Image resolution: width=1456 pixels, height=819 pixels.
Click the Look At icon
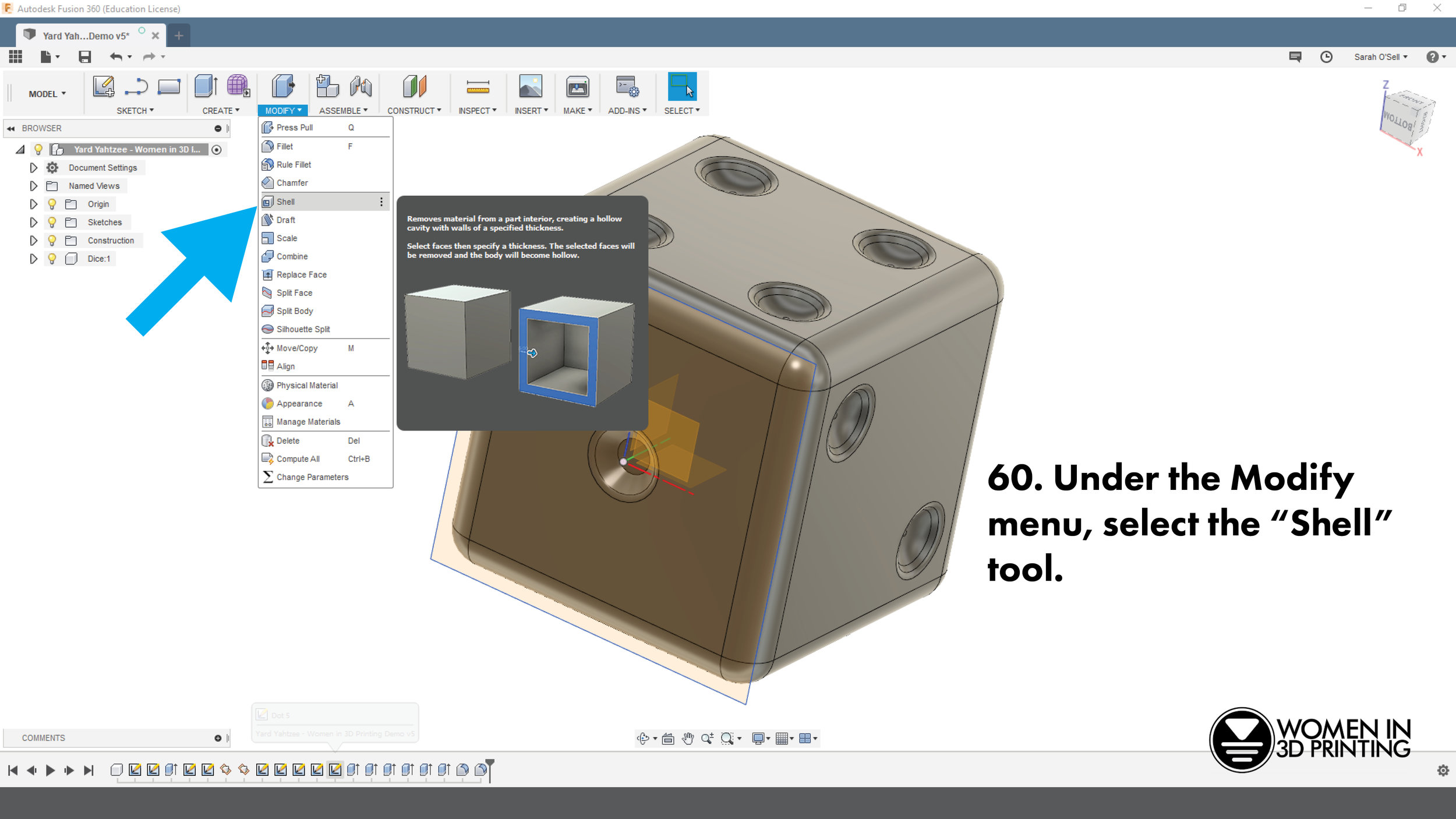(668, 739)
